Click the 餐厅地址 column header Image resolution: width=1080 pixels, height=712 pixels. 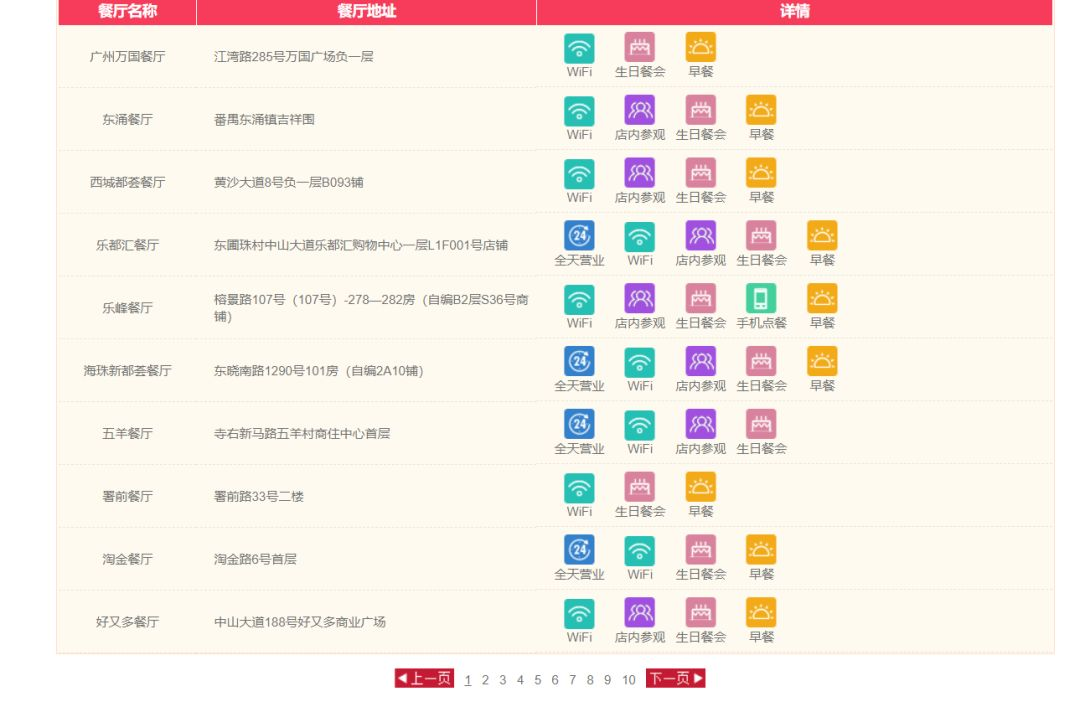coord(366,11)
